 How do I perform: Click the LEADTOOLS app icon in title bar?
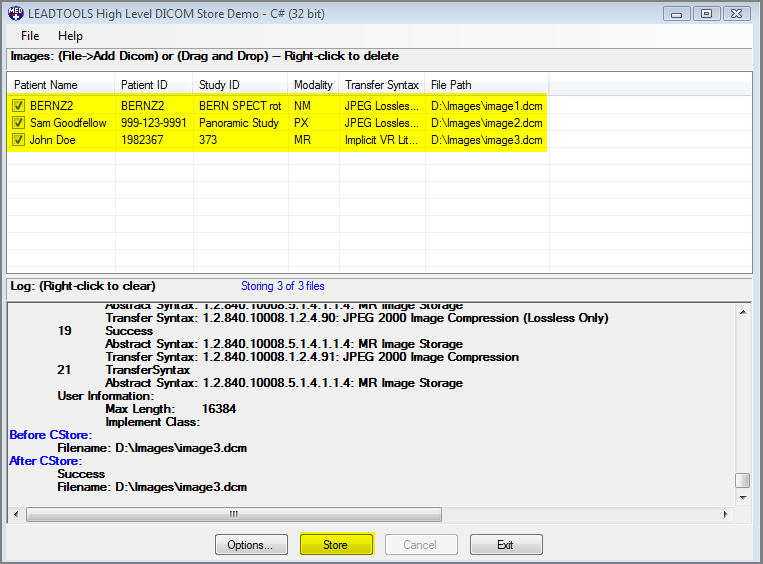pos(15,13)
